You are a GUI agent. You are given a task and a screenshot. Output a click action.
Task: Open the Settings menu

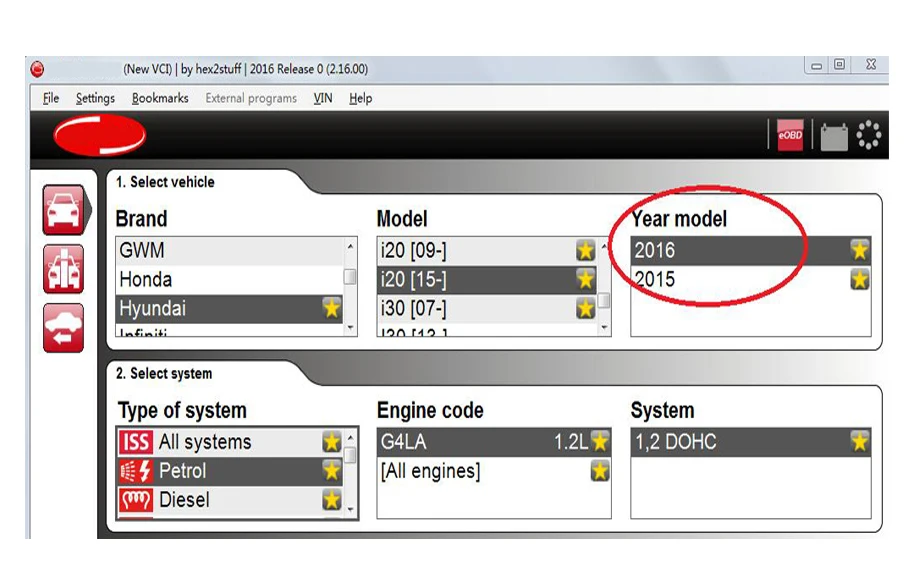[95, 98]
